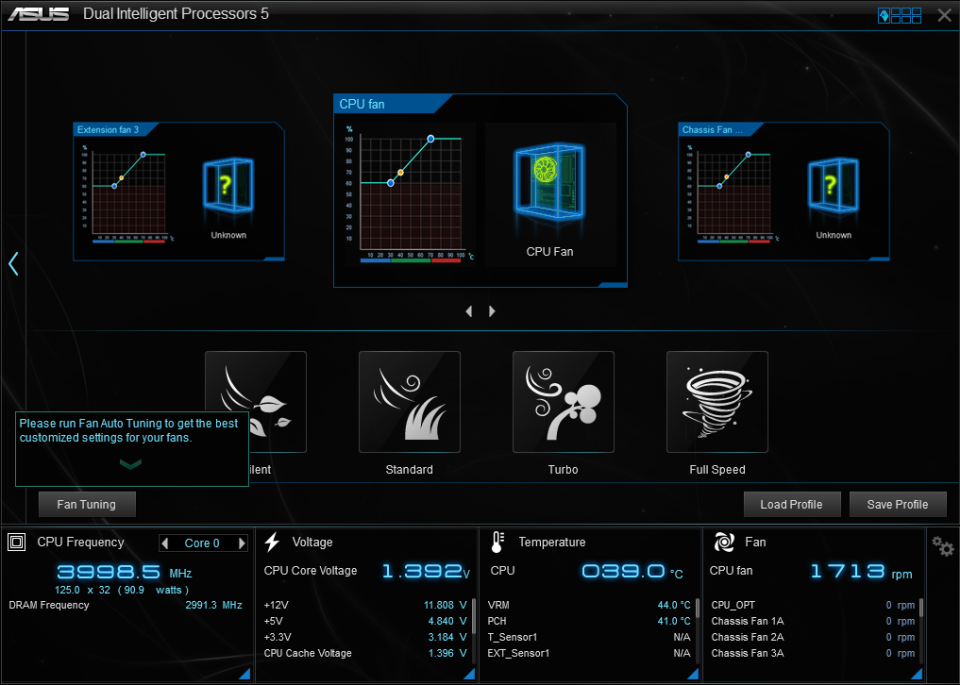Image resolution: width=960 pixels, height=685 pixels.
Task: Expand the Fan panel corner triangle
Action: tap(917, 673)
